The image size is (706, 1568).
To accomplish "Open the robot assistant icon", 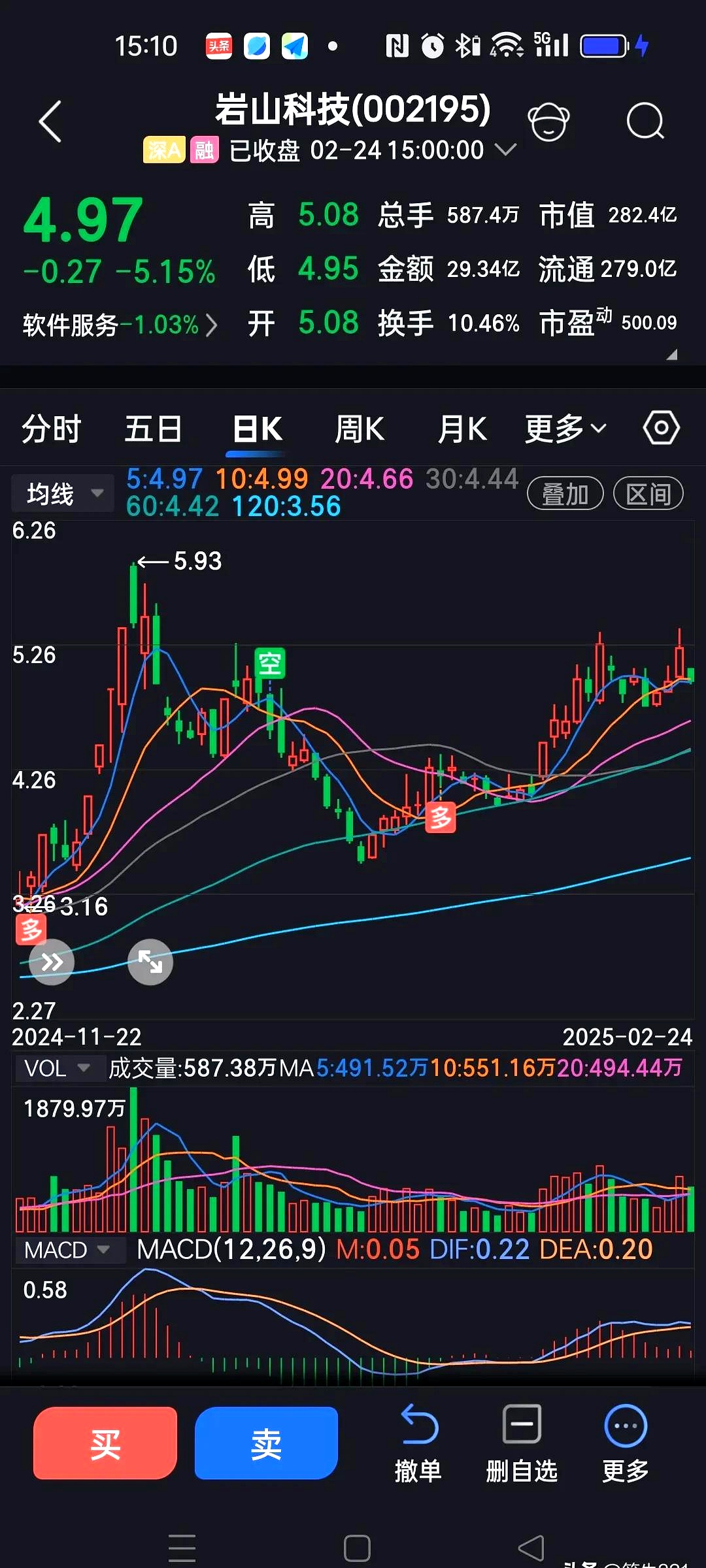I will 548,122.
